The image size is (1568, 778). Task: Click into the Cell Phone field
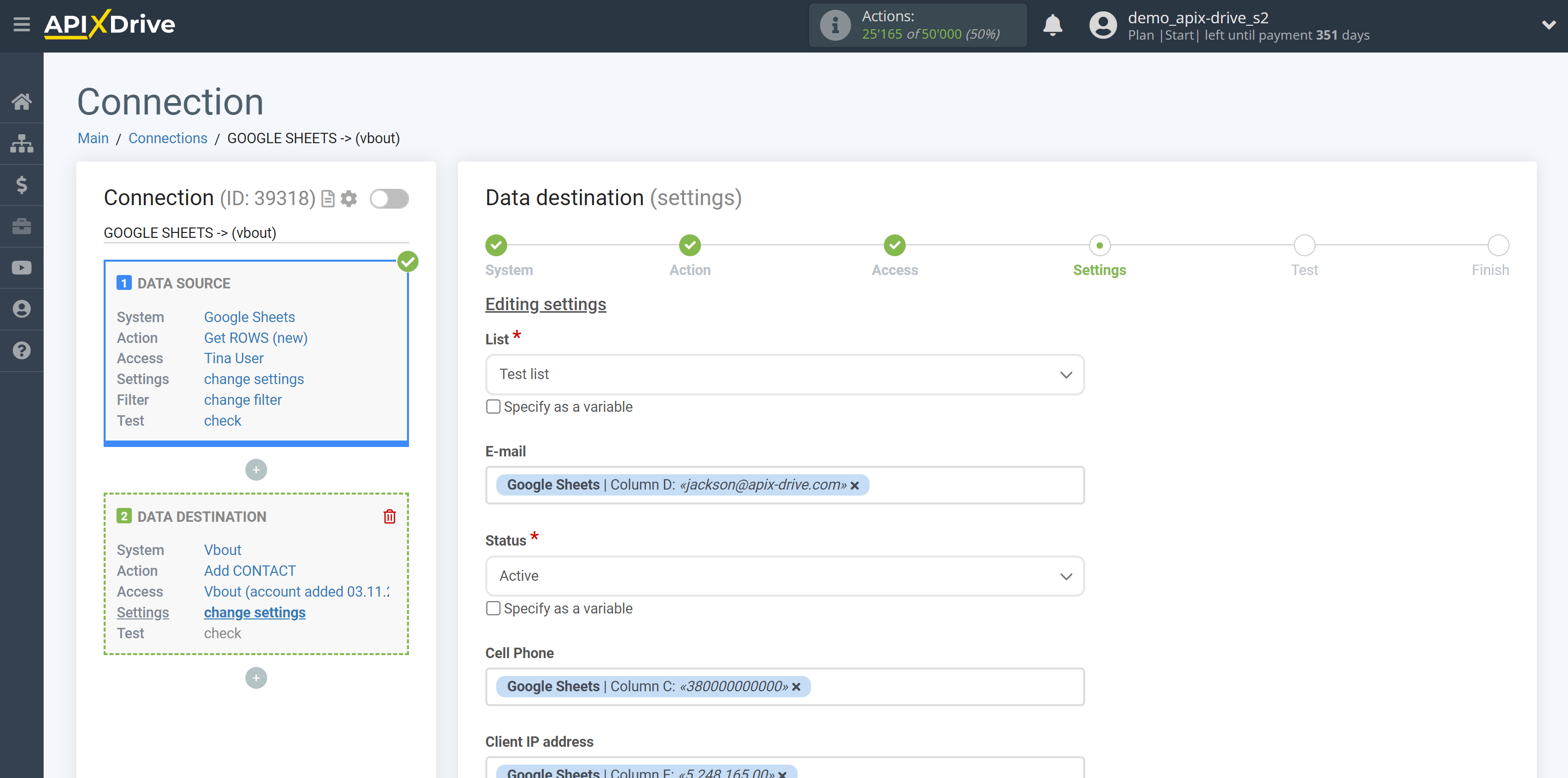point(785,687)
